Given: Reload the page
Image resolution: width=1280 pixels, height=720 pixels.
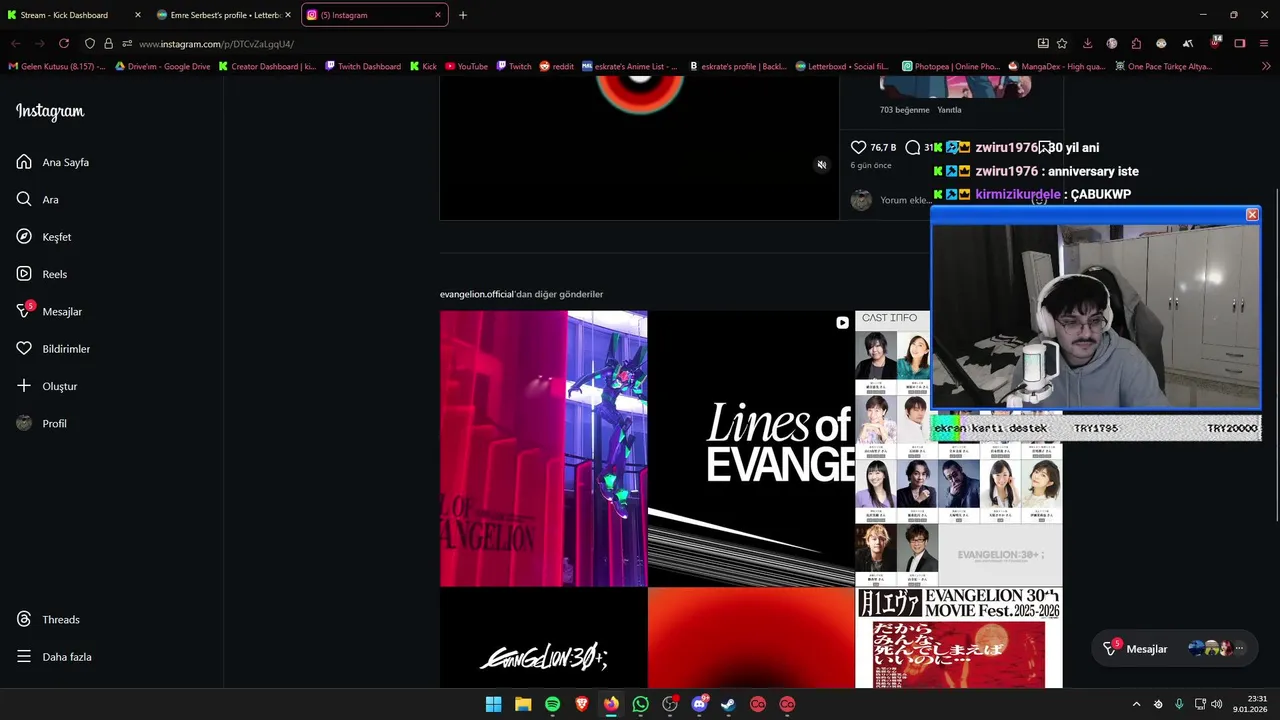Looking at the screenshot, I should tap(64, 44).
